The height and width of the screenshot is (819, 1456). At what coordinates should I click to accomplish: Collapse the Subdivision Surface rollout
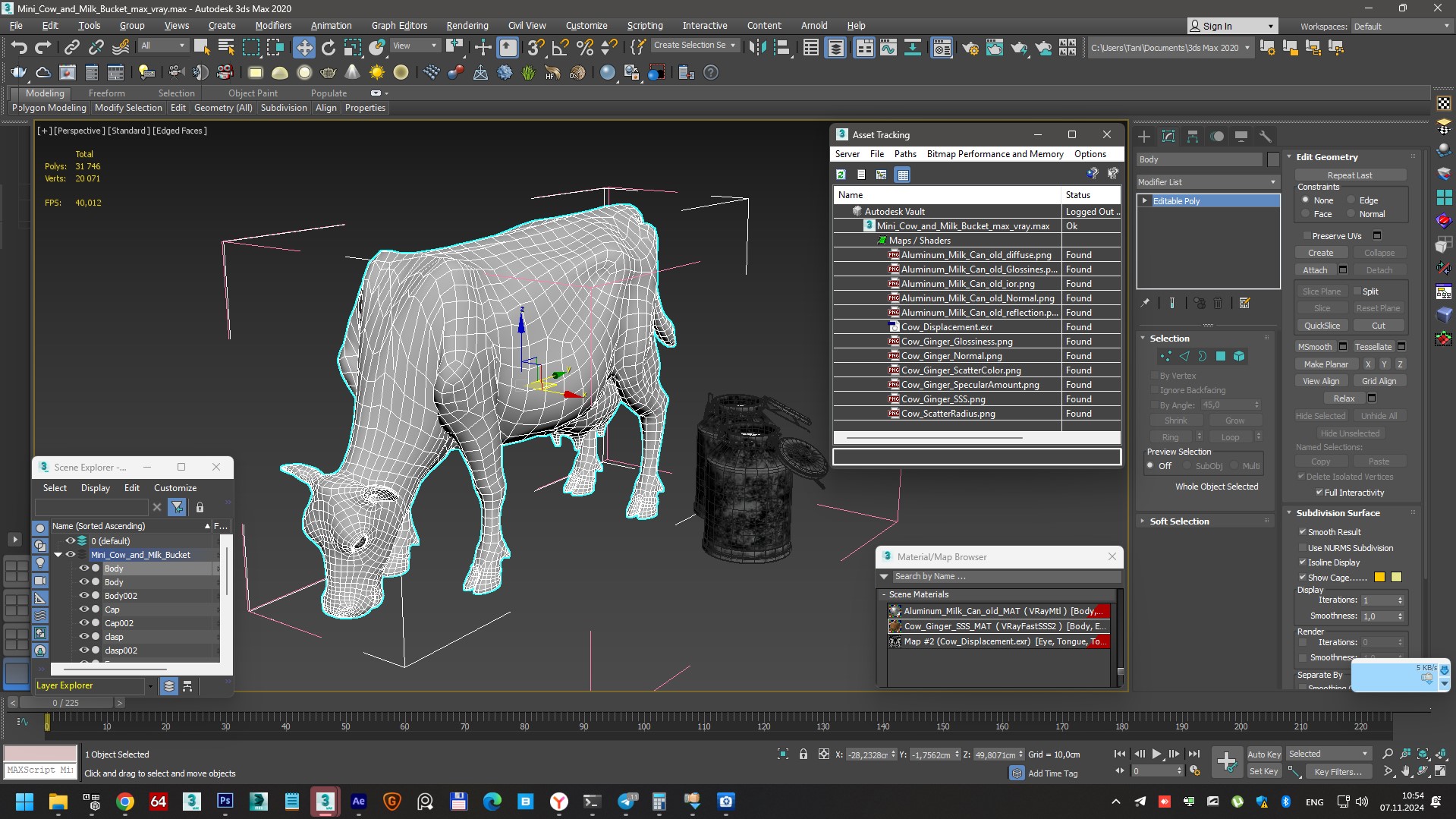click(x=1290, y=513)
